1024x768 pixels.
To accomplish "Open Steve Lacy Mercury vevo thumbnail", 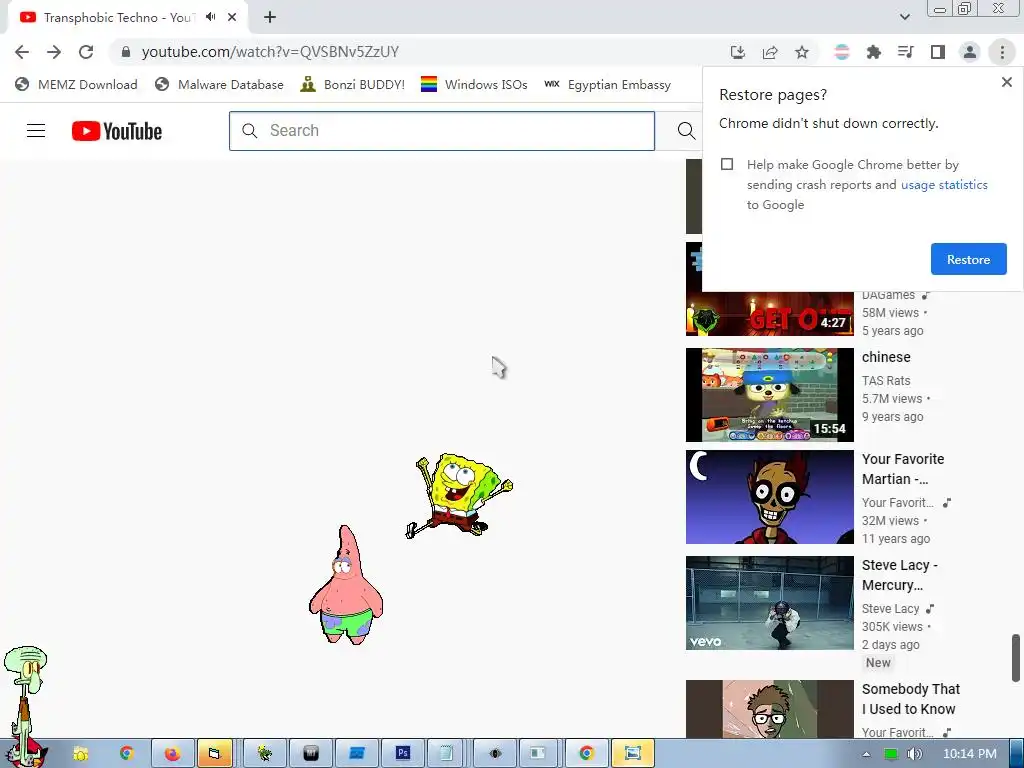I will pos(769,603).
